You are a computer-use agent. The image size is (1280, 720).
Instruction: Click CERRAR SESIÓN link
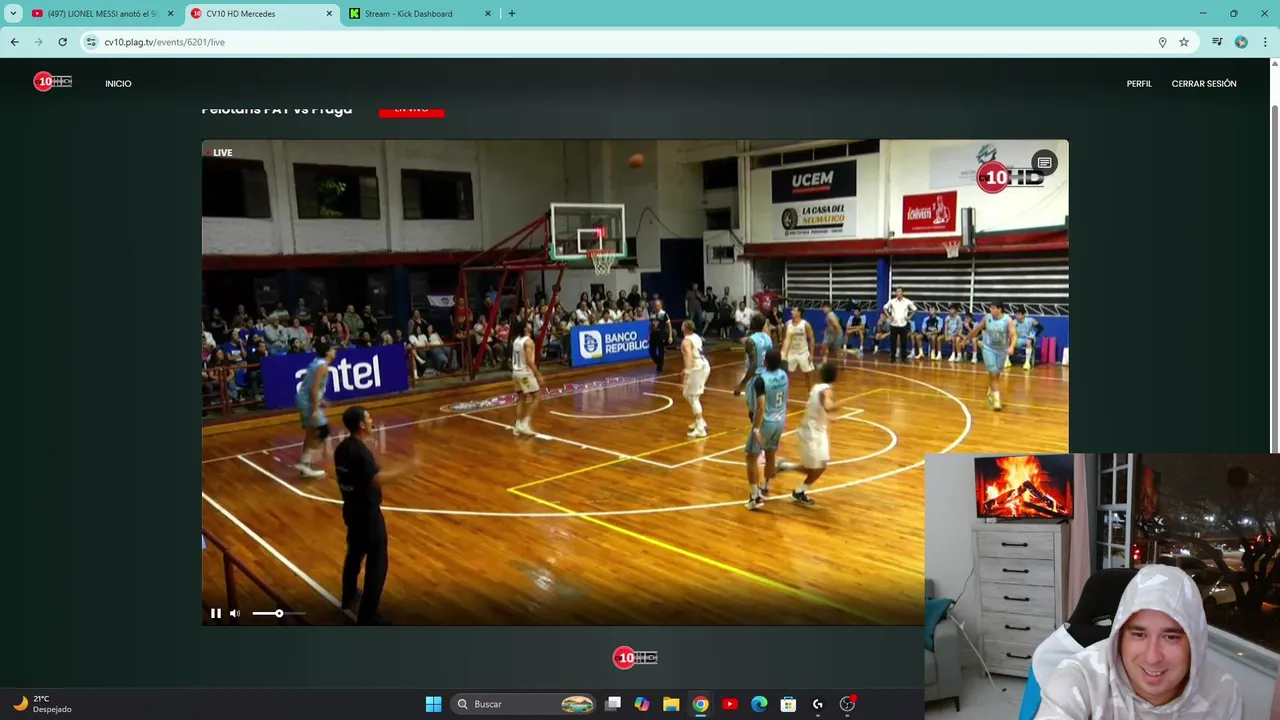tap(1204, 84)
